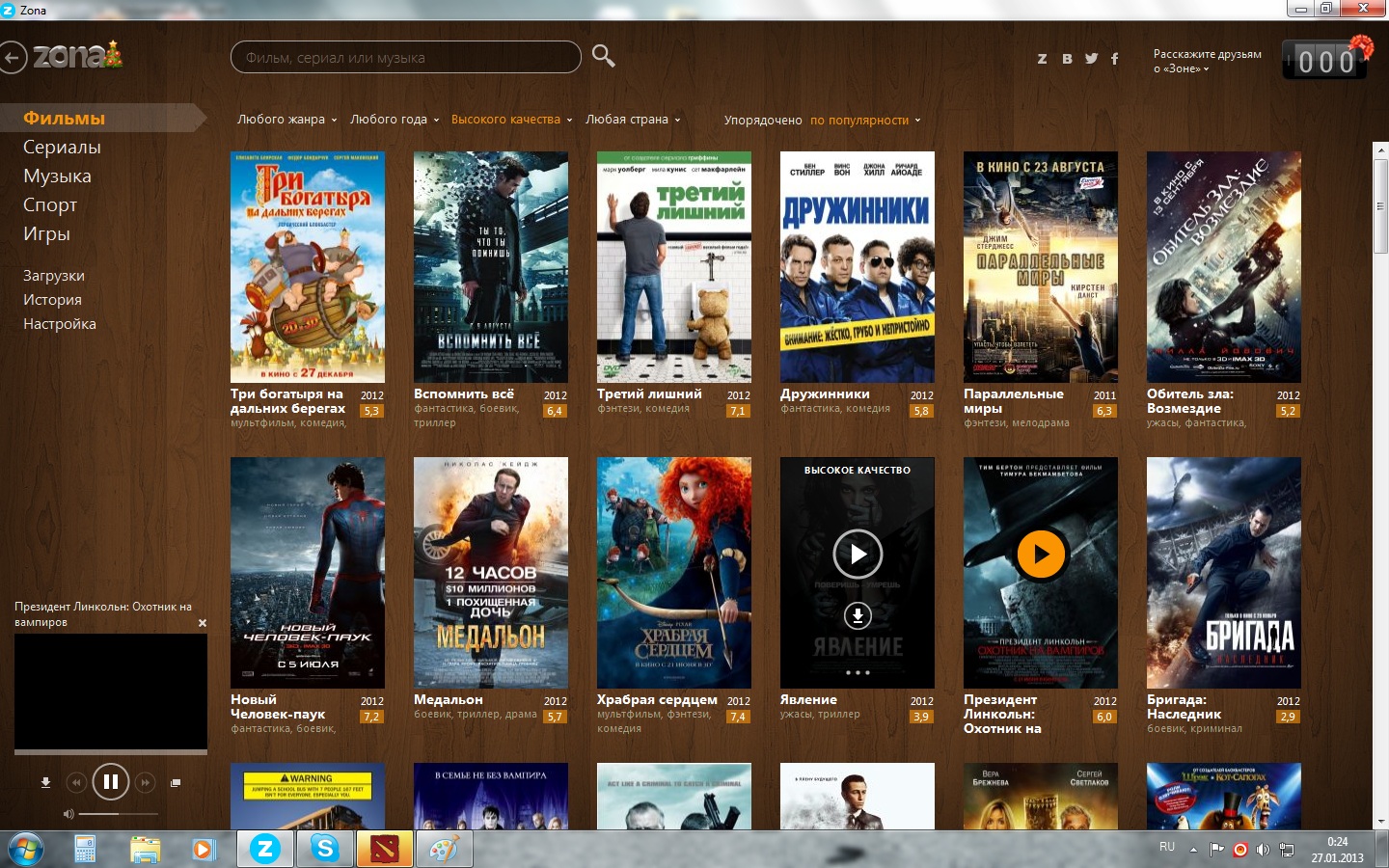1389x868 pixels.
Task: Open the Windows Start button
Action: 26,849
